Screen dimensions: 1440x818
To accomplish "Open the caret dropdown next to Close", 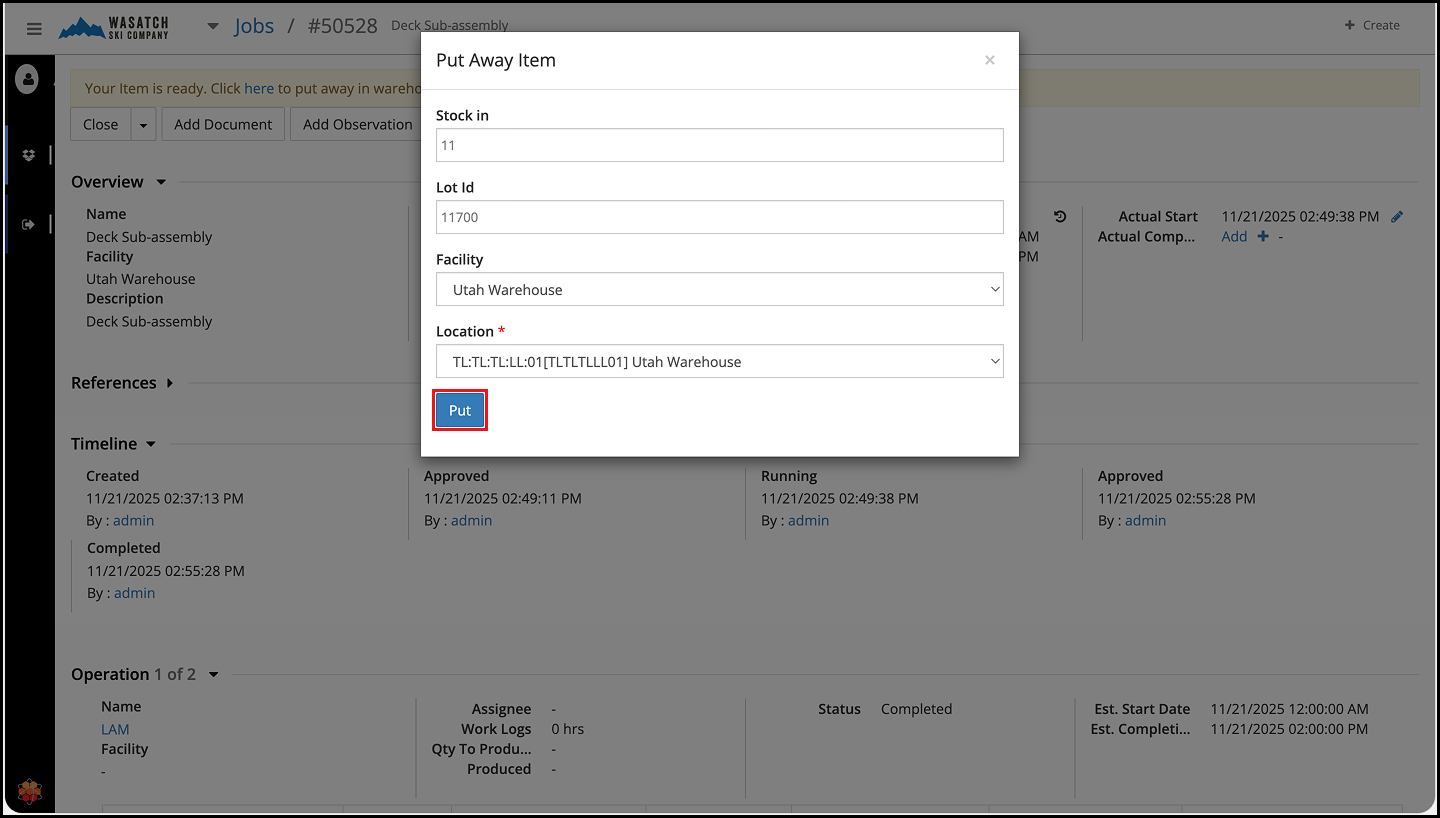I will pos(143,125).
